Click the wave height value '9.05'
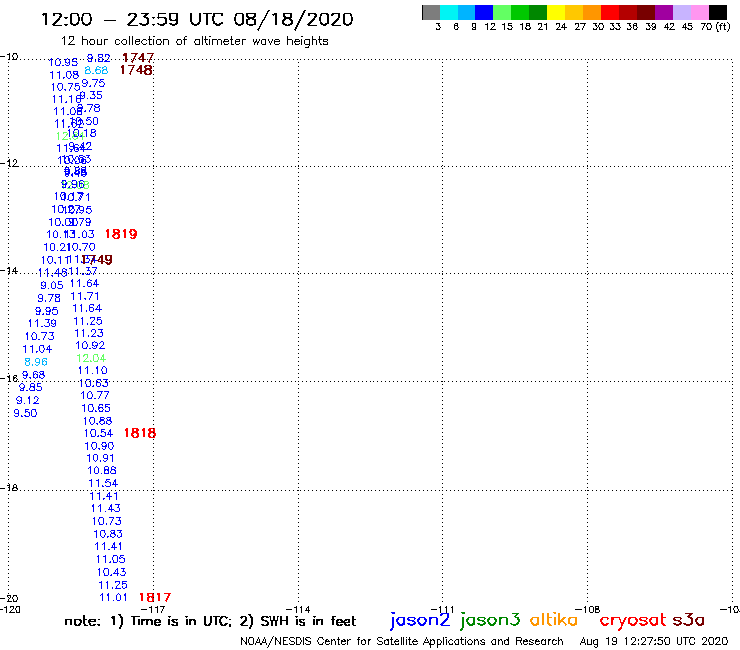Viewport: 740px width, 650px height. [x=51, y=285]
